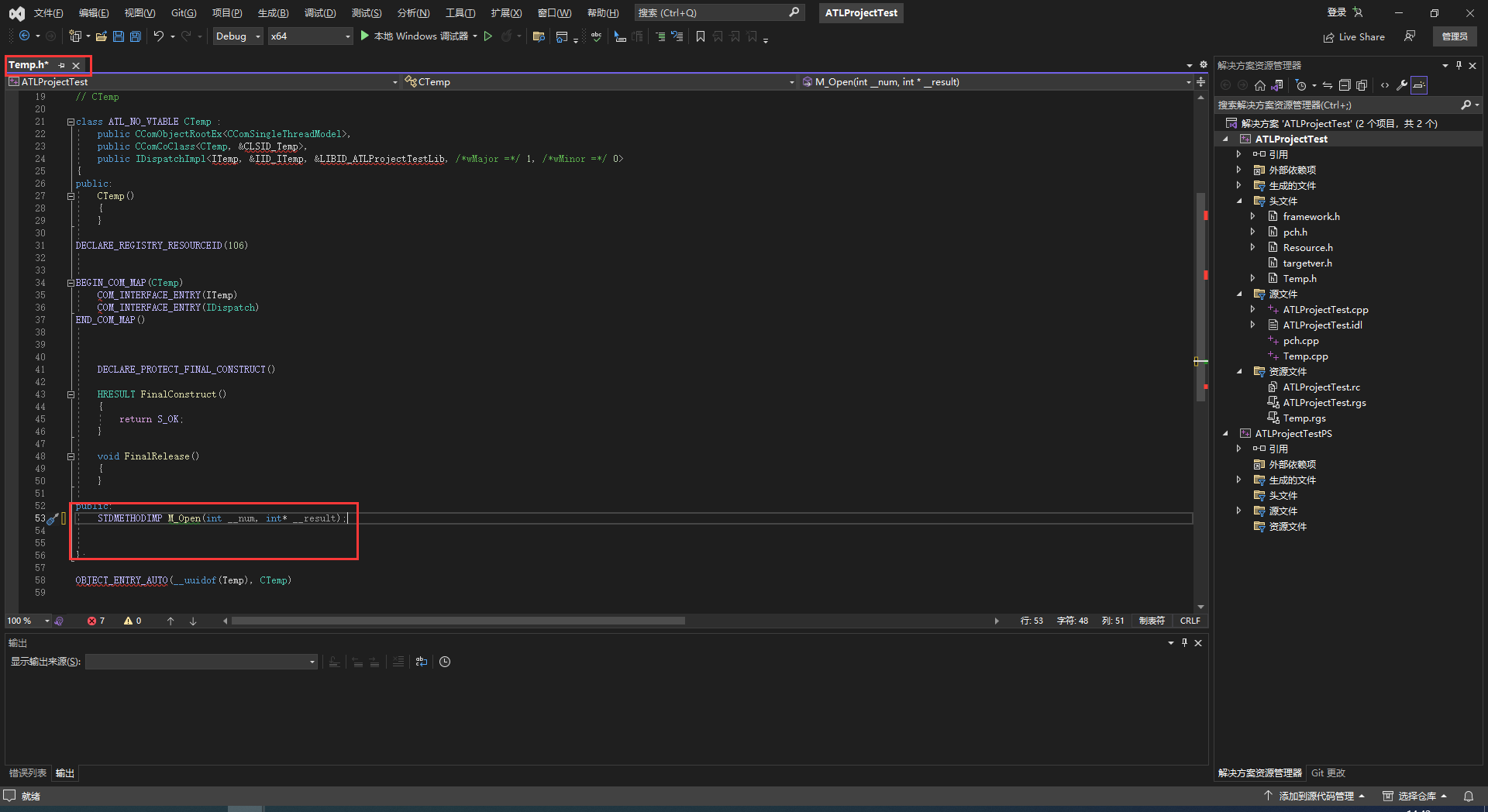1488x812 pixels.
Task: Click the show all files icon
Action: (x=1362, y=85)
